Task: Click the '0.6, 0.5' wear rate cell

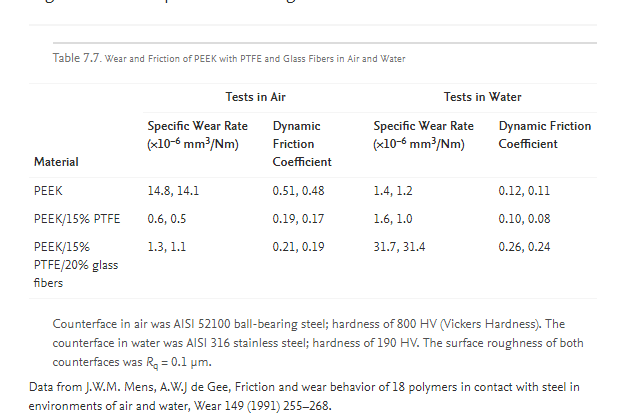Action: (166, 219)
